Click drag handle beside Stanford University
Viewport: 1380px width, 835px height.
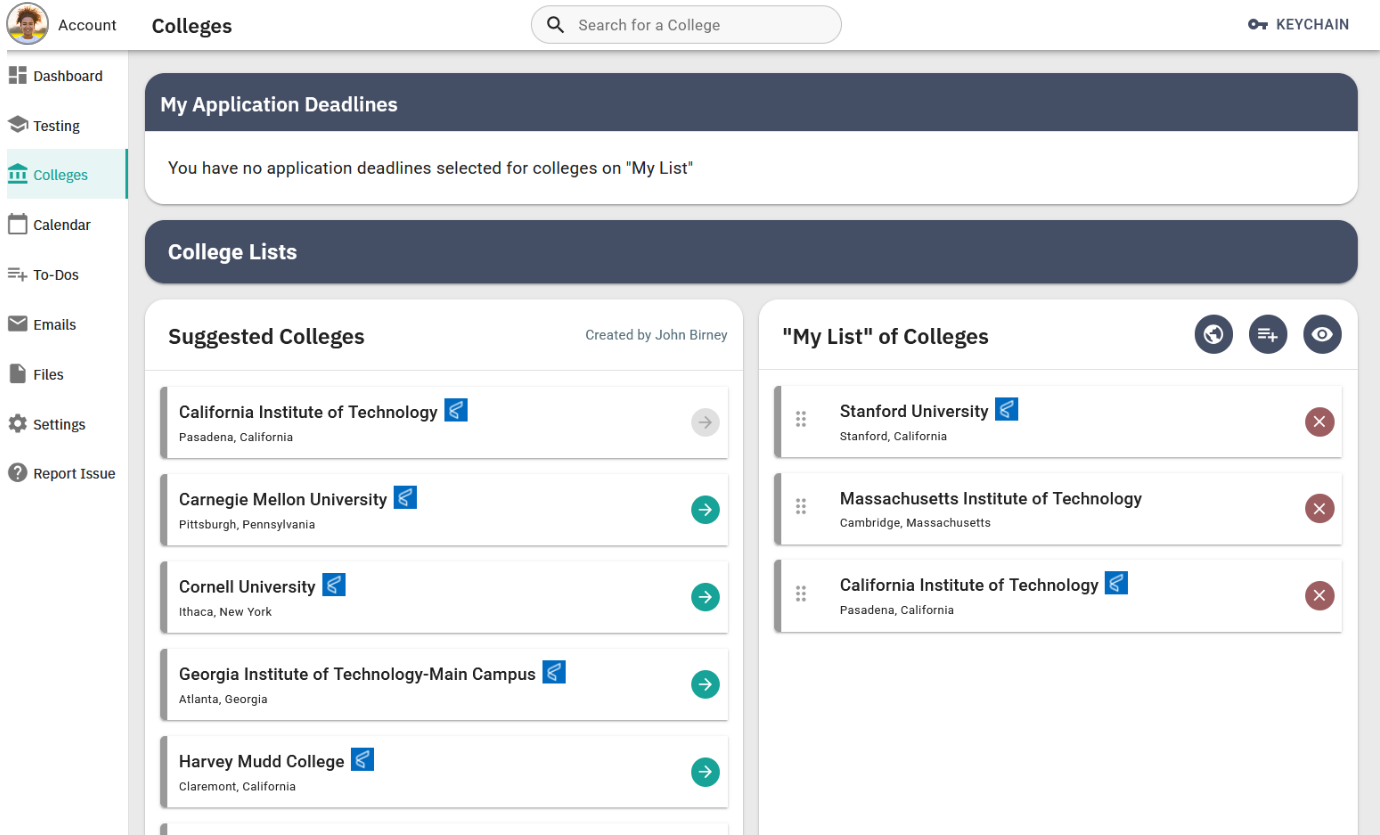(x=801, y=420)
